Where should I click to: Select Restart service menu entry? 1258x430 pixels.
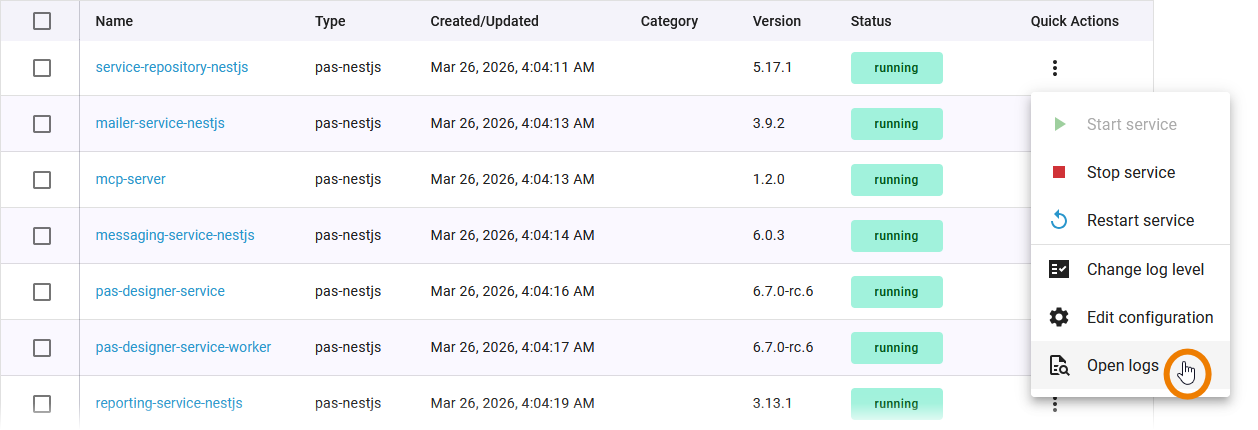(x=1140, y=221)
